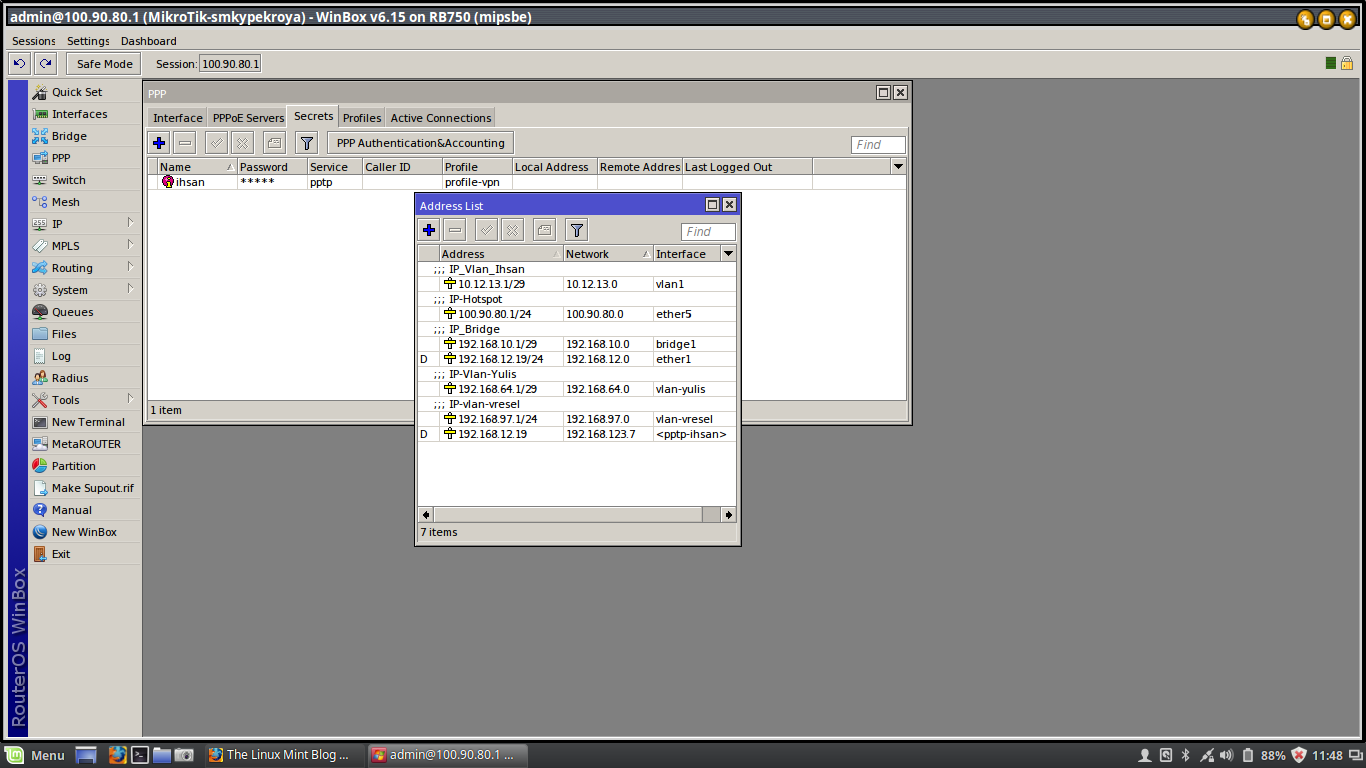
Task: Click filter funnel in Address List
Action: [577, 230]
